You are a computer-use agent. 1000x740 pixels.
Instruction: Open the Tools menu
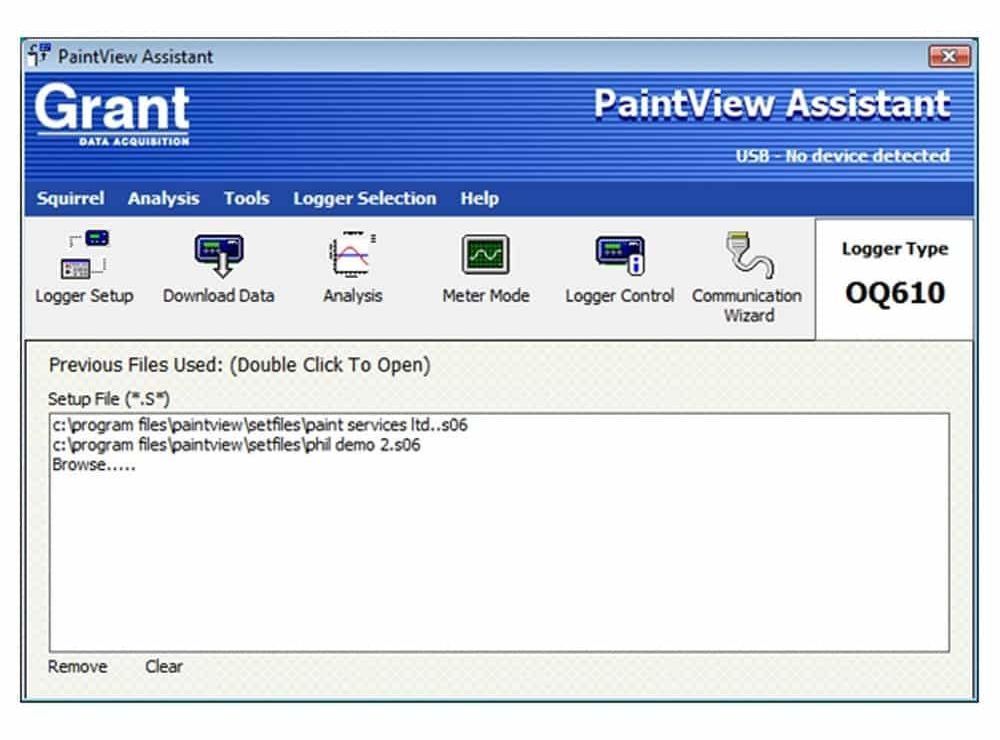pos(246,198)
